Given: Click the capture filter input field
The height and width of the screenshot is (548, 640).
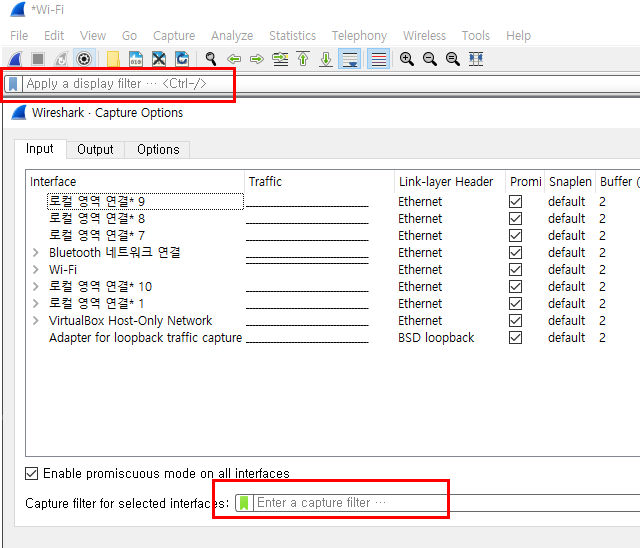Looking at the screenshot, I should coord(447,503).
